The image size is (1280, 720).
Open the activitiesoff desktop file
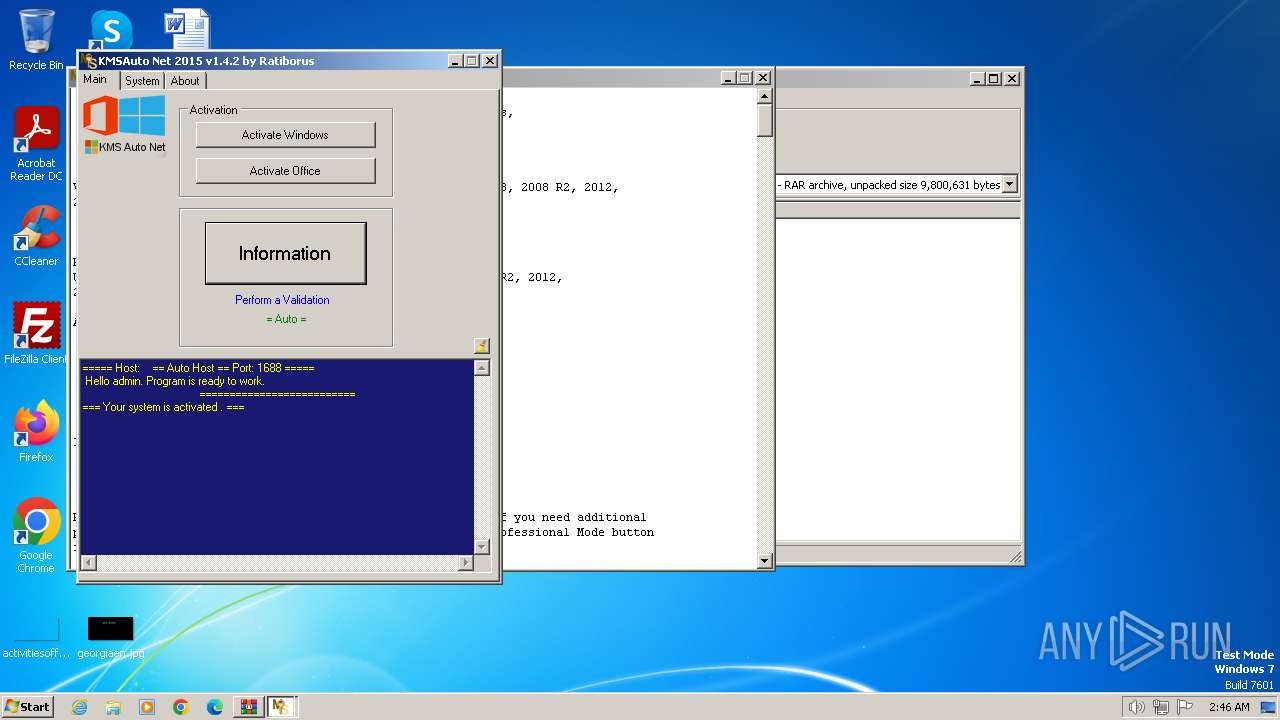36,638
